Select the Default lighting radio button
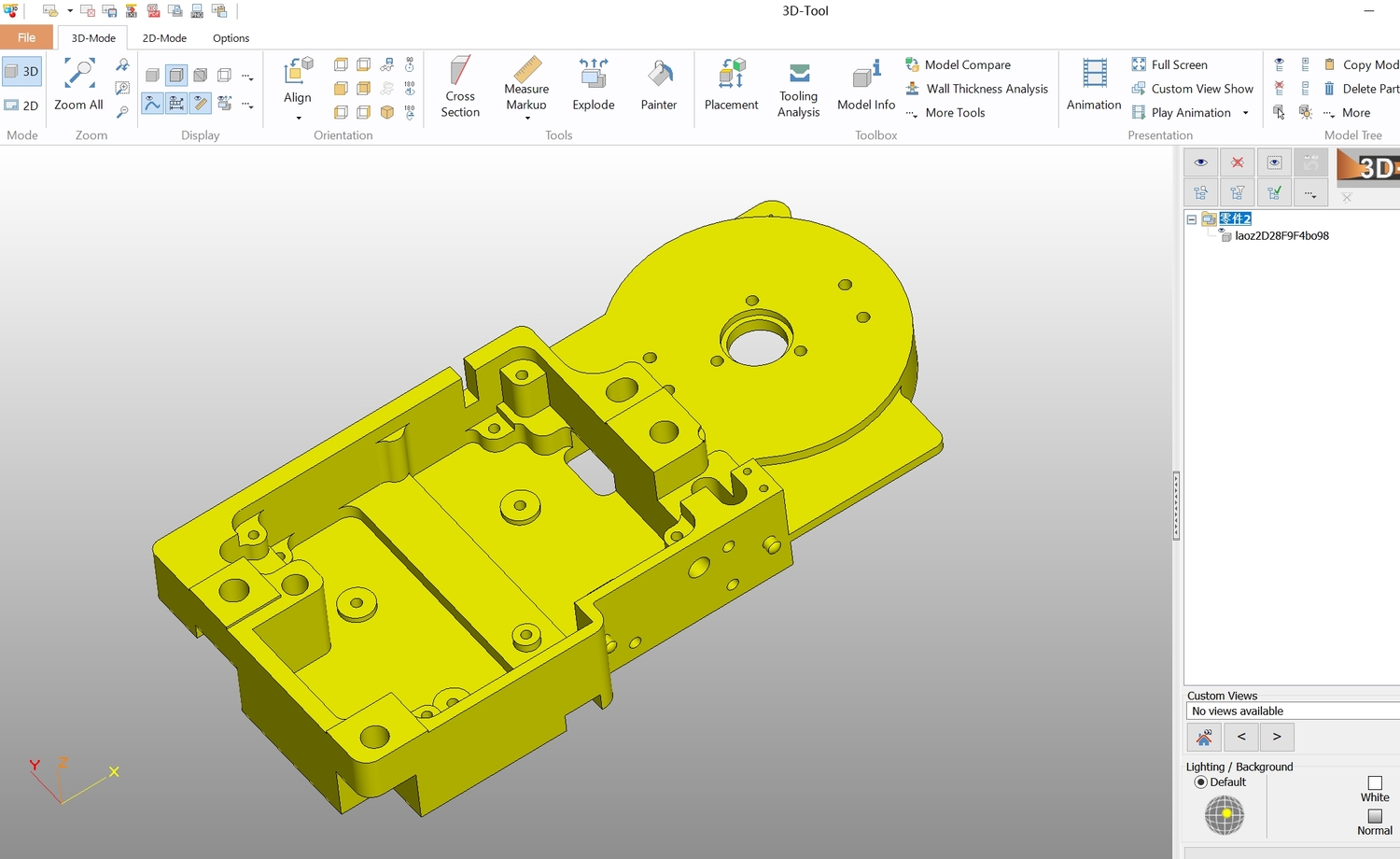1400x859 pixels. click(x=1201, y=782)
